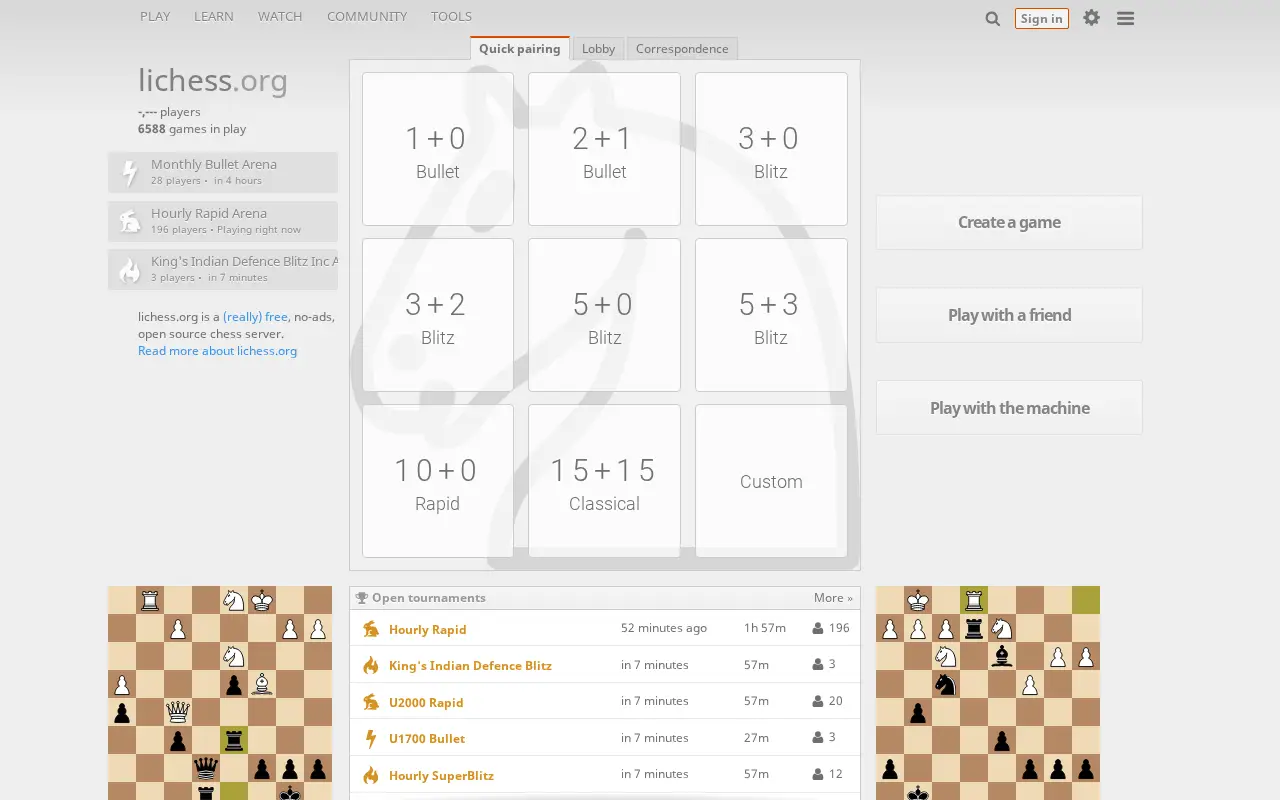The width and height of the screenshot is (1280, 800).
Task: Click the flame icon in the King's Indian Defence Blitz row
Action: [x=371, y=665]
